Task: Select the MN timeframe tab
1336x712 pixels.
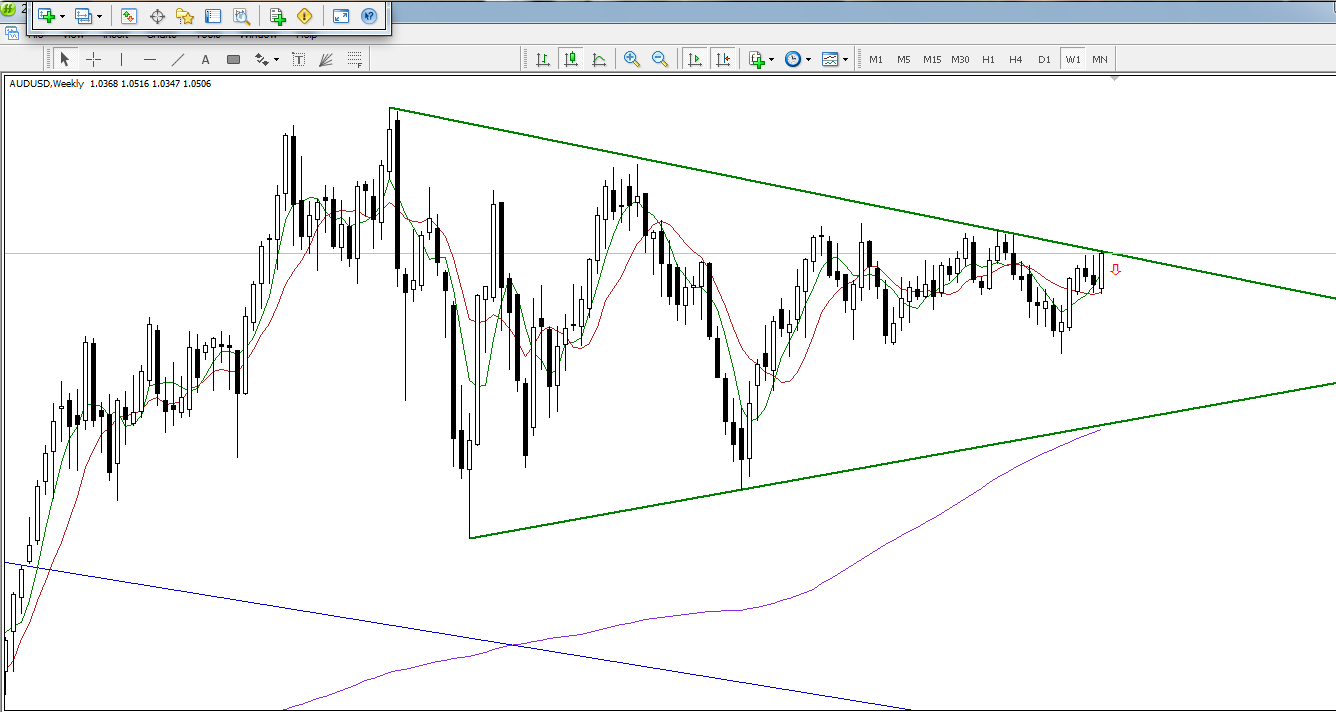Action: [x=1100, y=60]
